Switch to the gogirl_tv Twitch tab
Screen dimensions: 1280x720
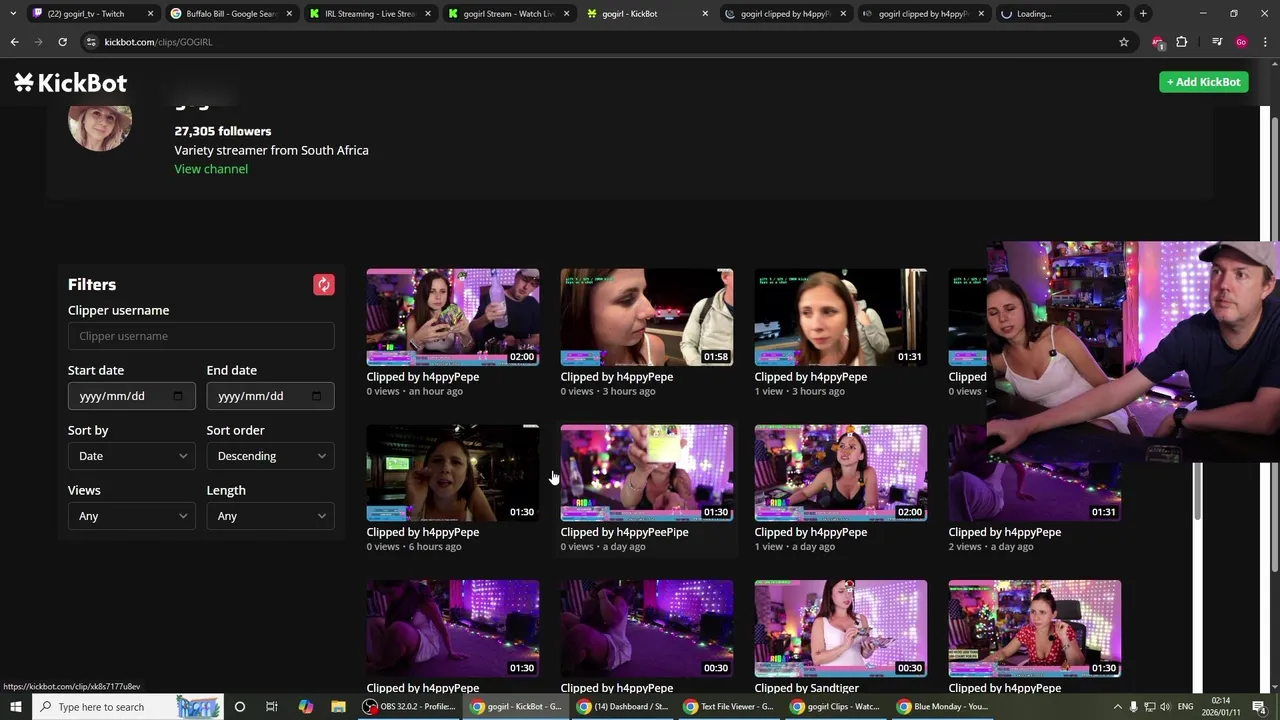[x=92, y=14]
